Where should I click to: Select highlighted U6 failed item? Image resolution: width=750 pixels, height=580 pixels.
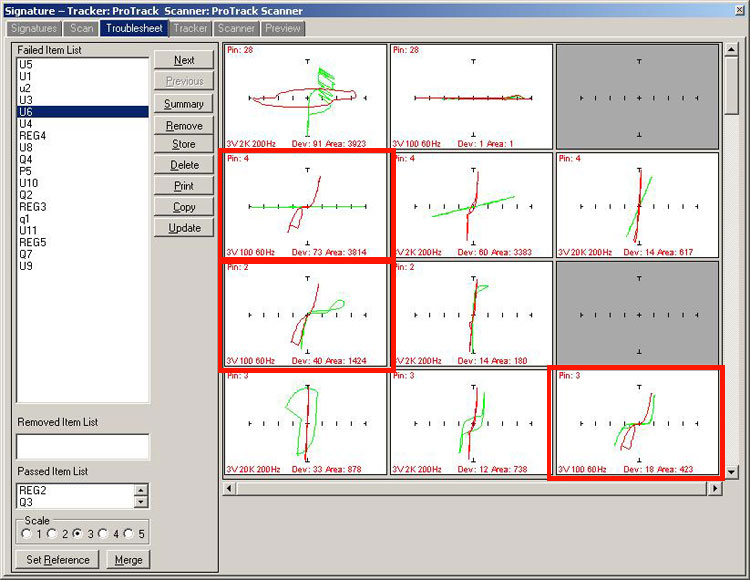tap(83, 112)
